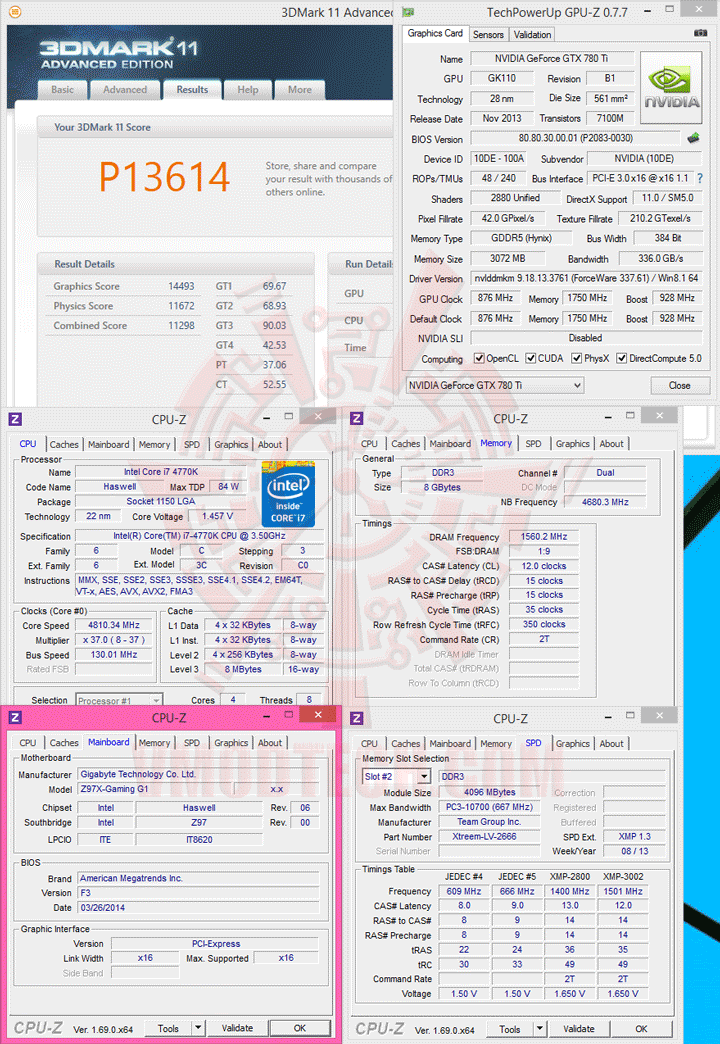
Task: Toggle the OpenCL checkbox in GPU-Z
Action: pyautogui.click(x=479, y=358)
